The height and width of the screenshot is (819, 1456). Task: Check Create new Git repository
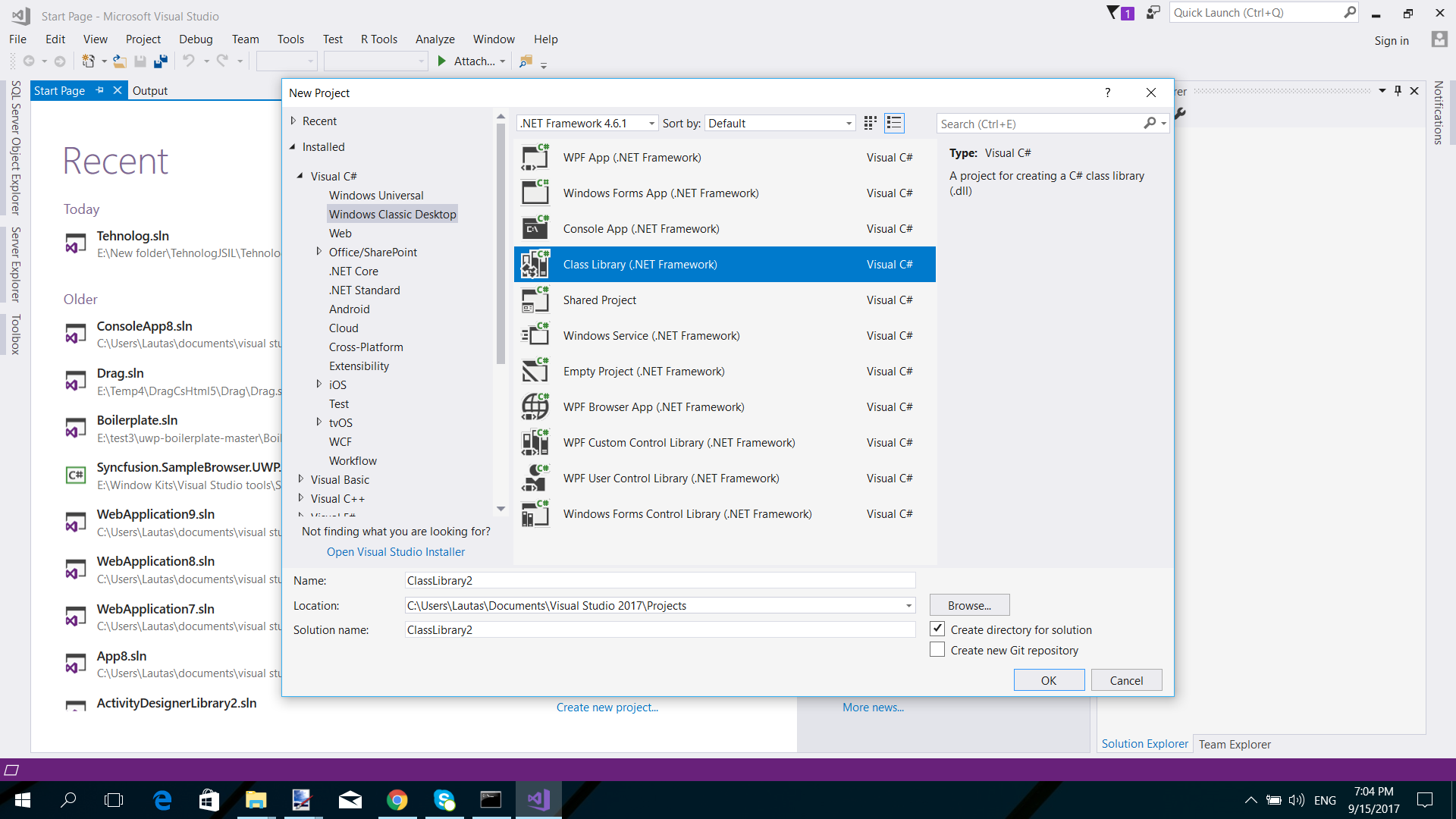(937, 650)
